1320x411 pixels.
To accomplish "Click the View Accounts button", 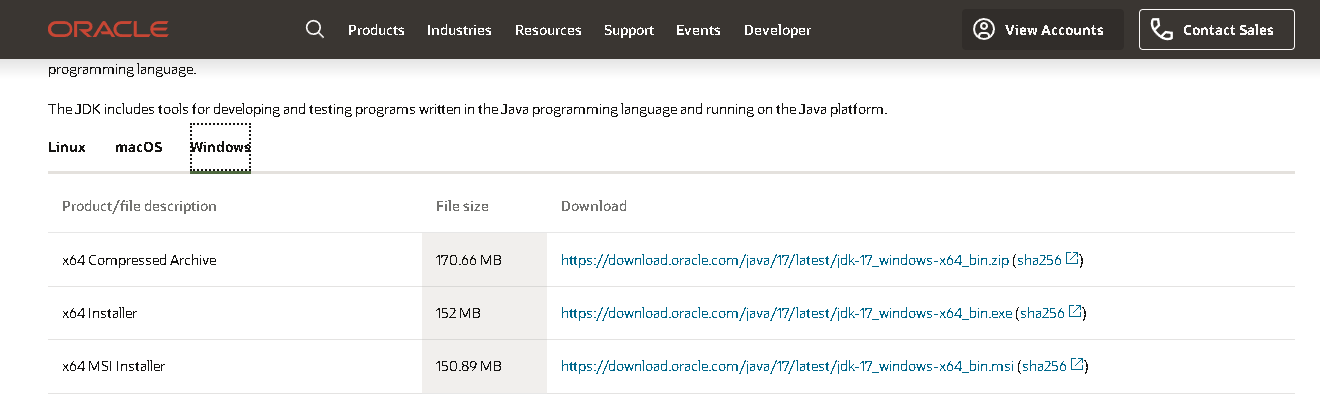I will [x=1042, y=30].
